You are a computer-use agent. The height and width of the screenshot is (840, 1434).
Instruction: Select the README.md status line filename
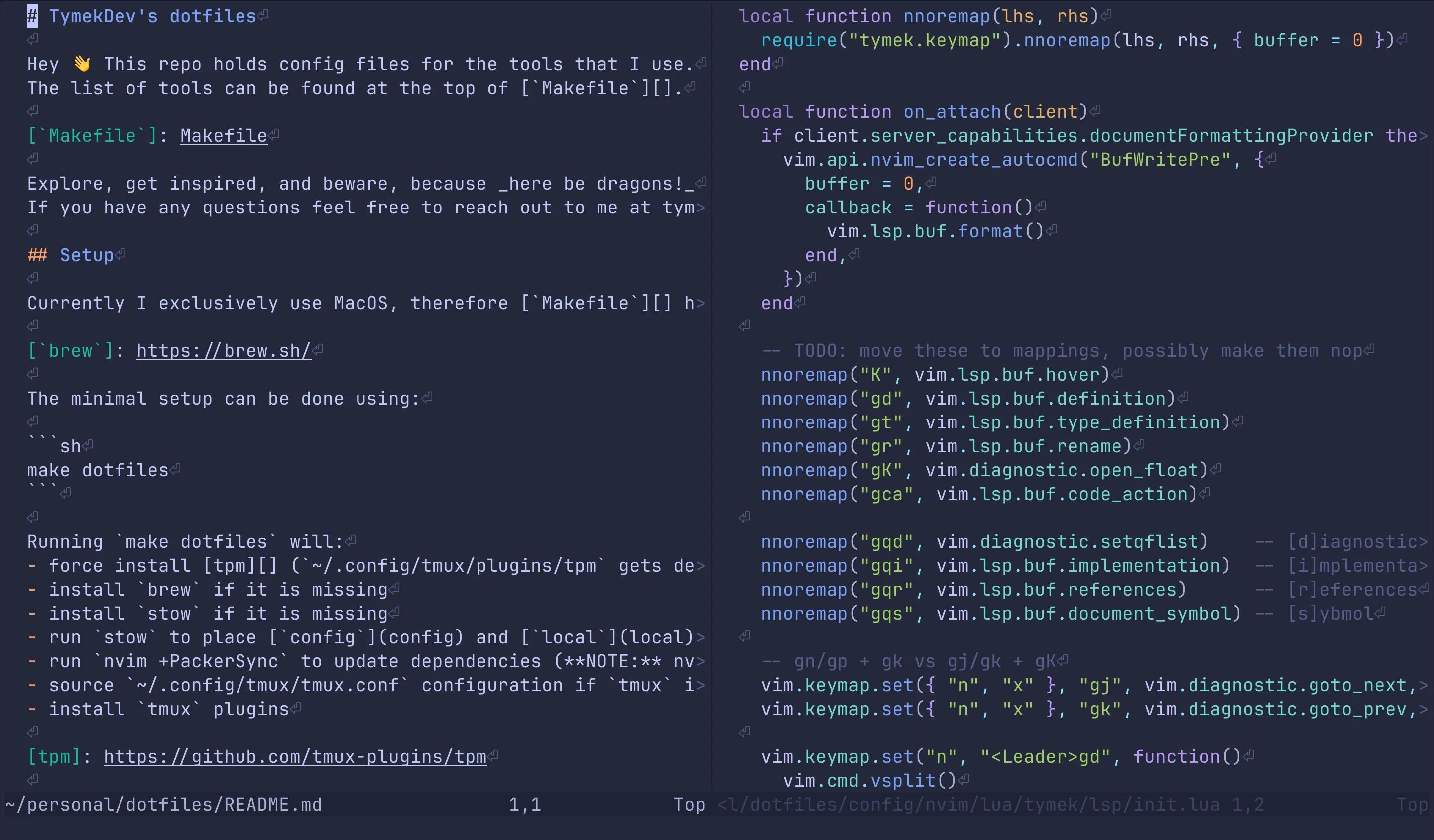click(163, 805)
